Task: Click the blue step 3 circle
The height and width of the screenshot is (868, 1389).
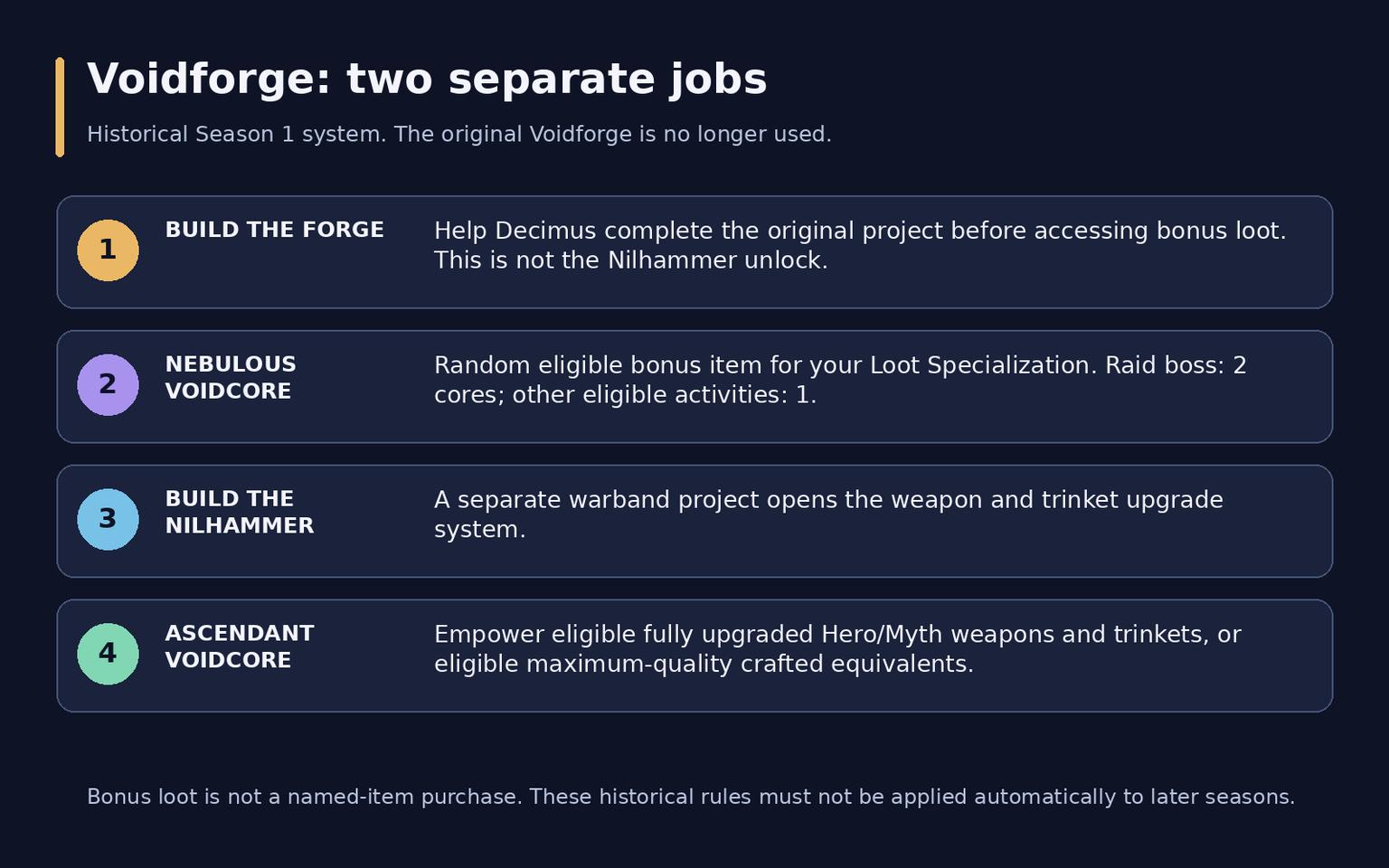Action: tap(108, 520)
